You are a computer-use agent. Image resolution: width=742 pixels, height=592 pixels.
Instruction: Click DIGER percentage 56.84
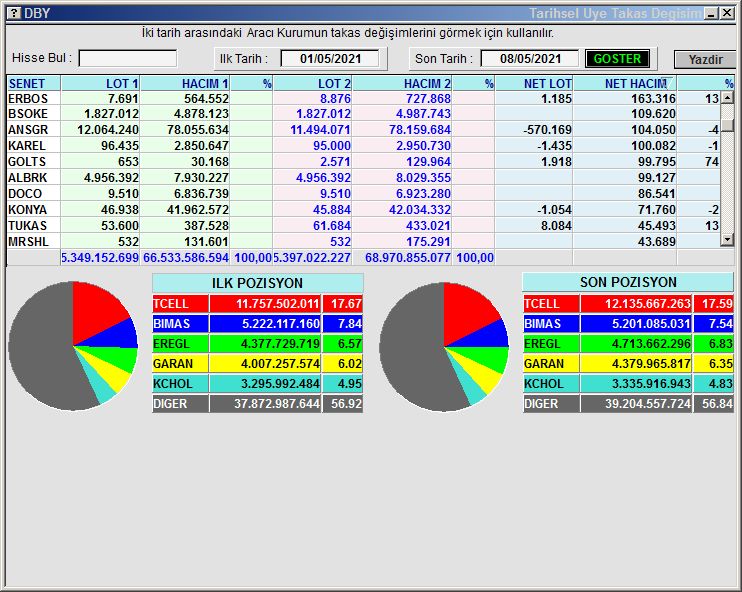click(717, 404)
